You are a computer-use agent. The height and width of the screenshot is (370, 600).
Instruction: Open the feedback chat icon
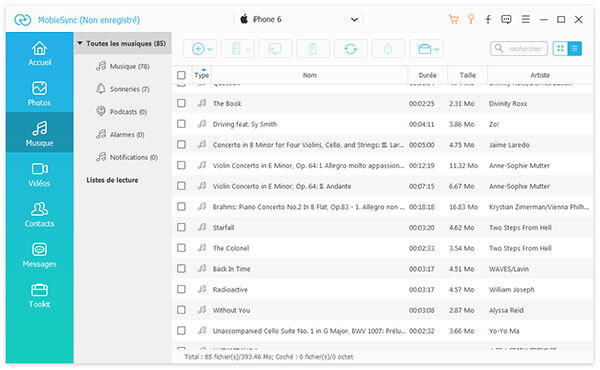(506, 19)
